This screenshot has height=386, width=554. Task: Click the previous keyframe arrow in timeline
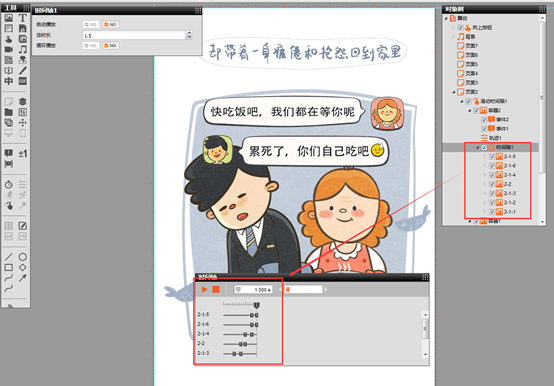click(x=280, y=290)
